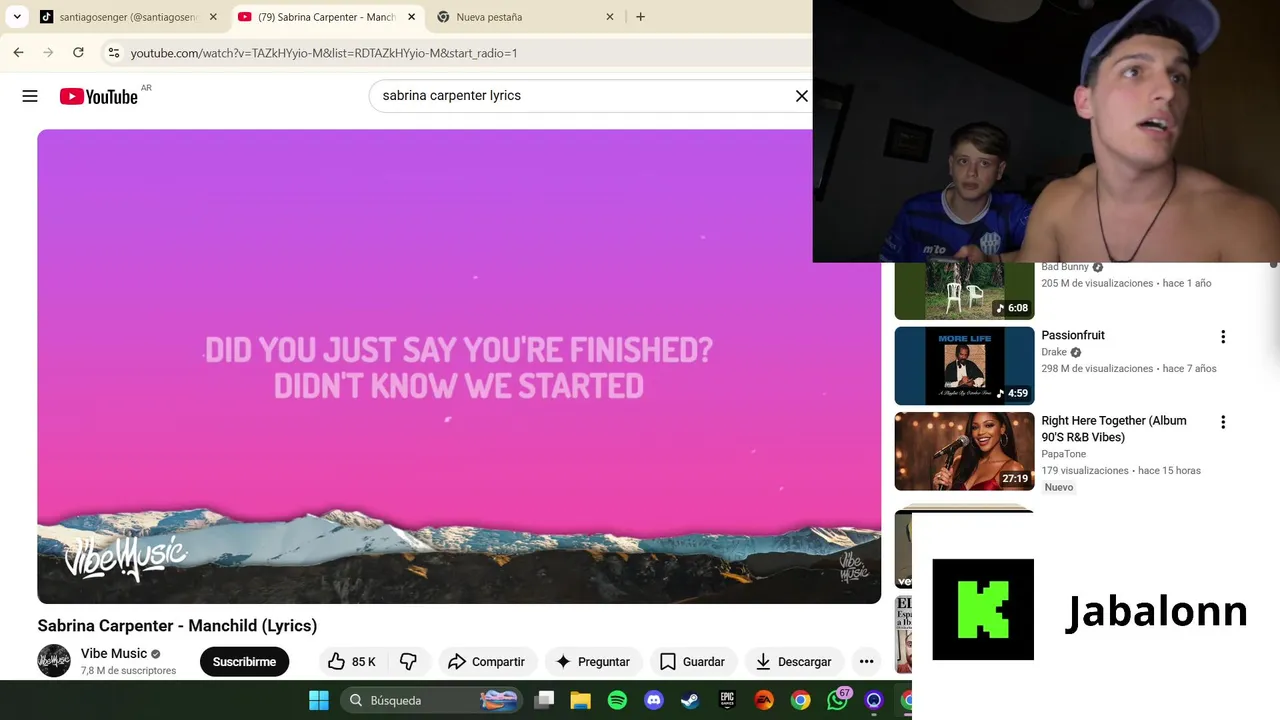Open the PapaTone channel link
1280x720 pixels.
point(1063,454)
